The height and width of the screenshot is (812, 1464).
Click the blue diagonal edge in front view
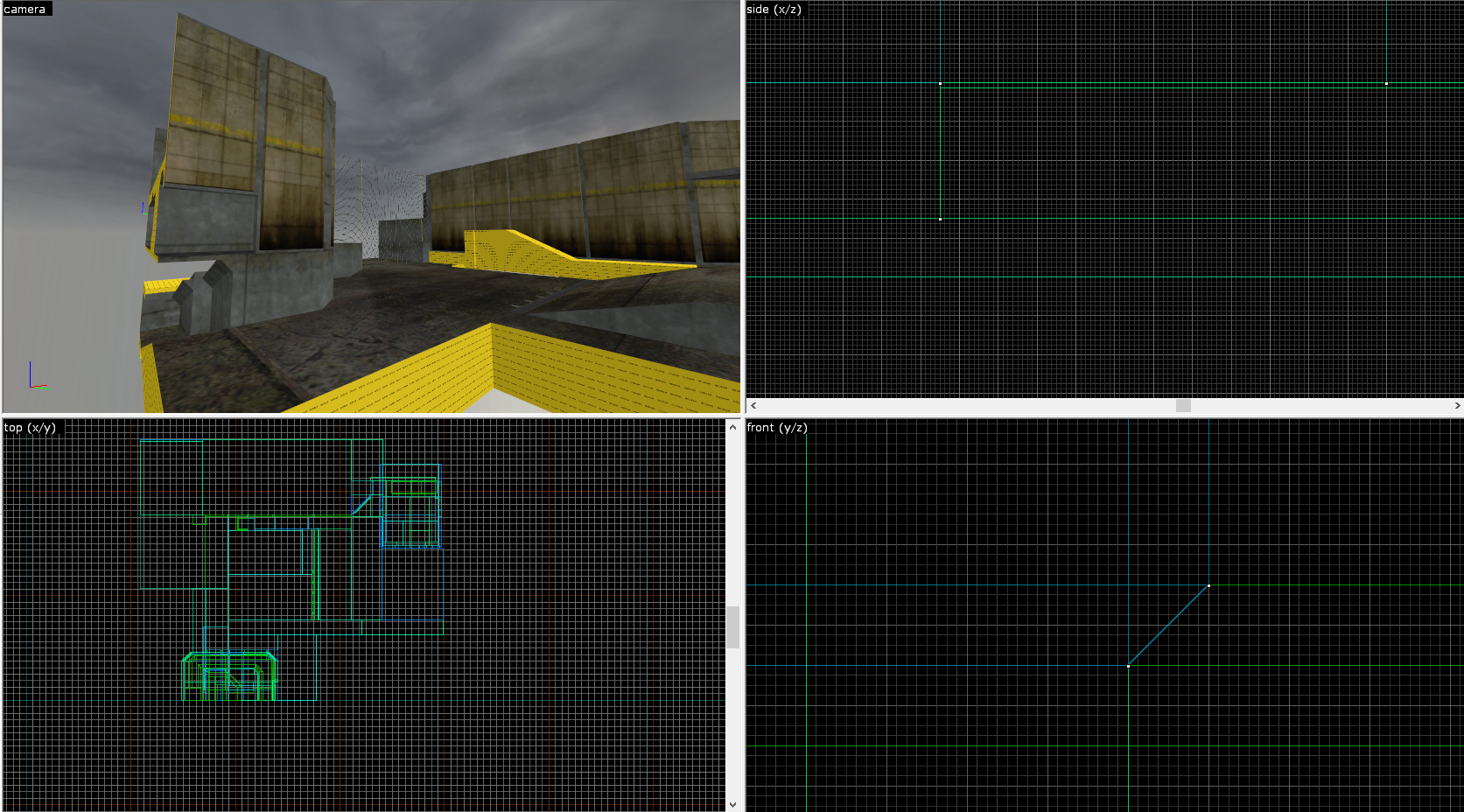click(x=1168, y=626)
